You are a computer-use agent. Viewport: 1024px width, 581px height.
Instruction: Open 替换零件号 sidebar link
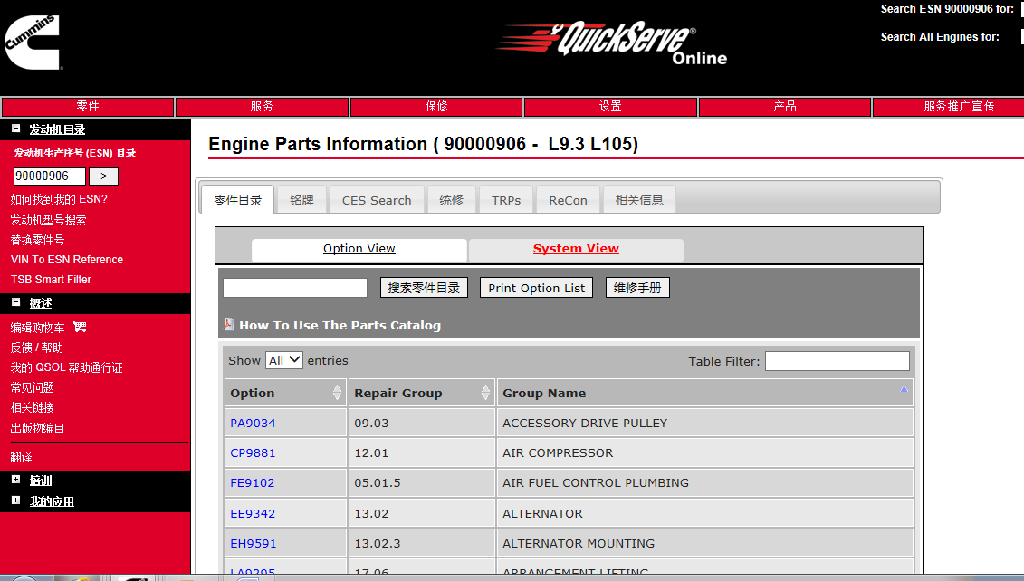click(x=37, y=240)
